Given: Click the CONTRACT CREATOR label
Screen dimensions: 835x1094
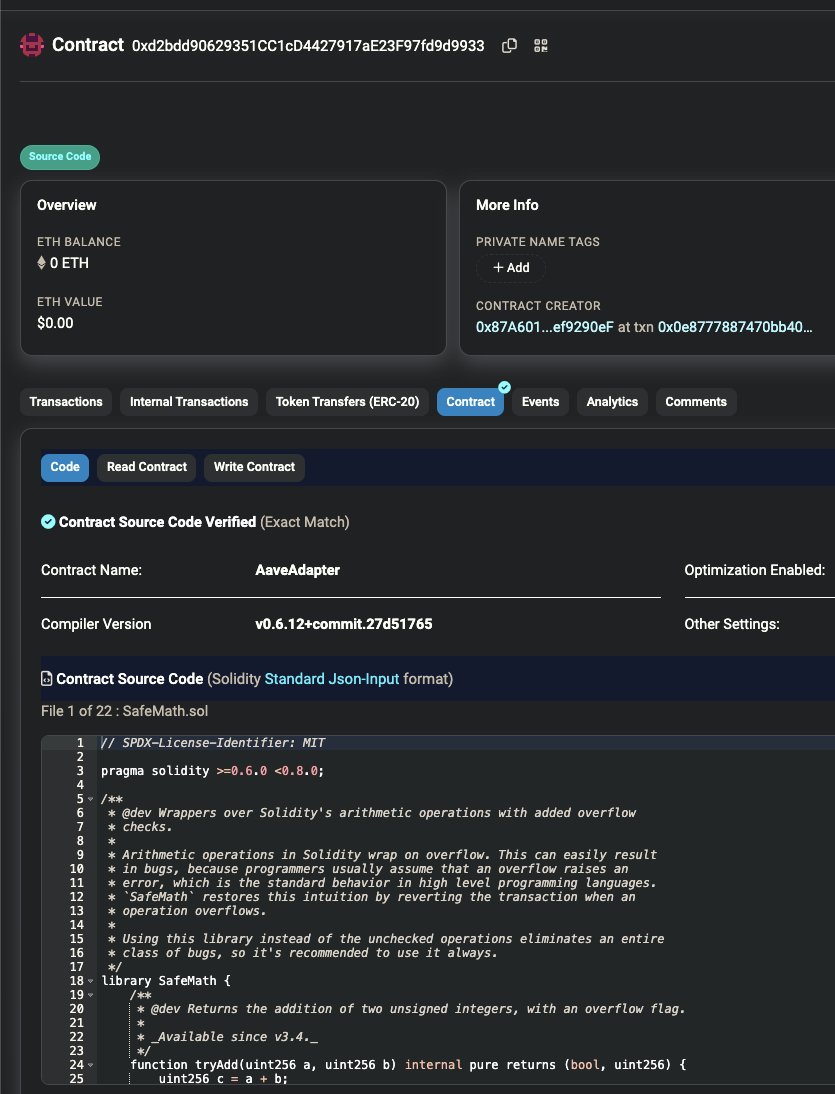Looking at the screenshot, I should [x=538, y=306].
